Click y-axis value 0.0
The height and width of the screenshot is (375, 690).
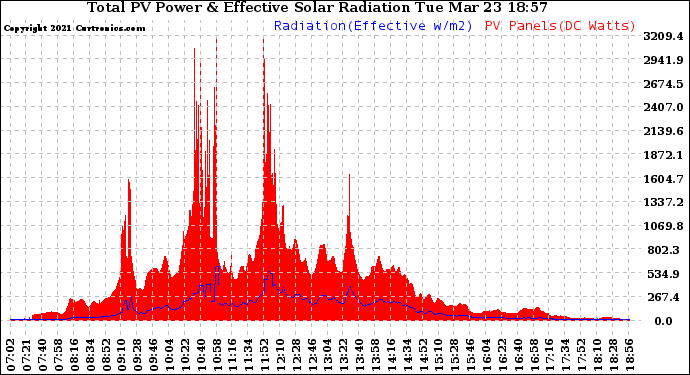pos(664,321)
